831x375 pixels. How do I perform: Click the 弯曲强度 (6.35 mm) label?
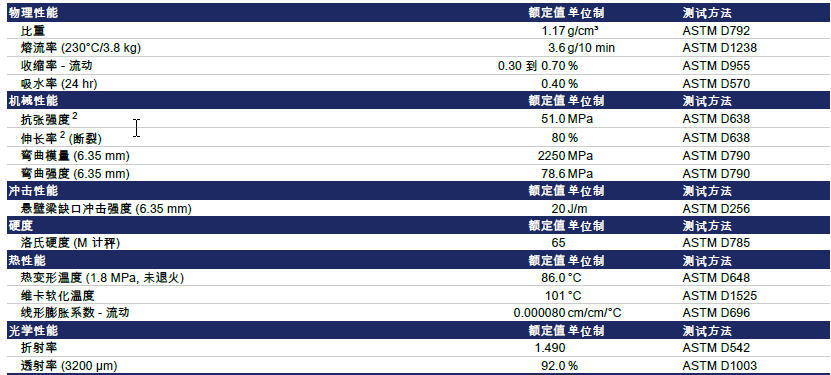point(75,174)
